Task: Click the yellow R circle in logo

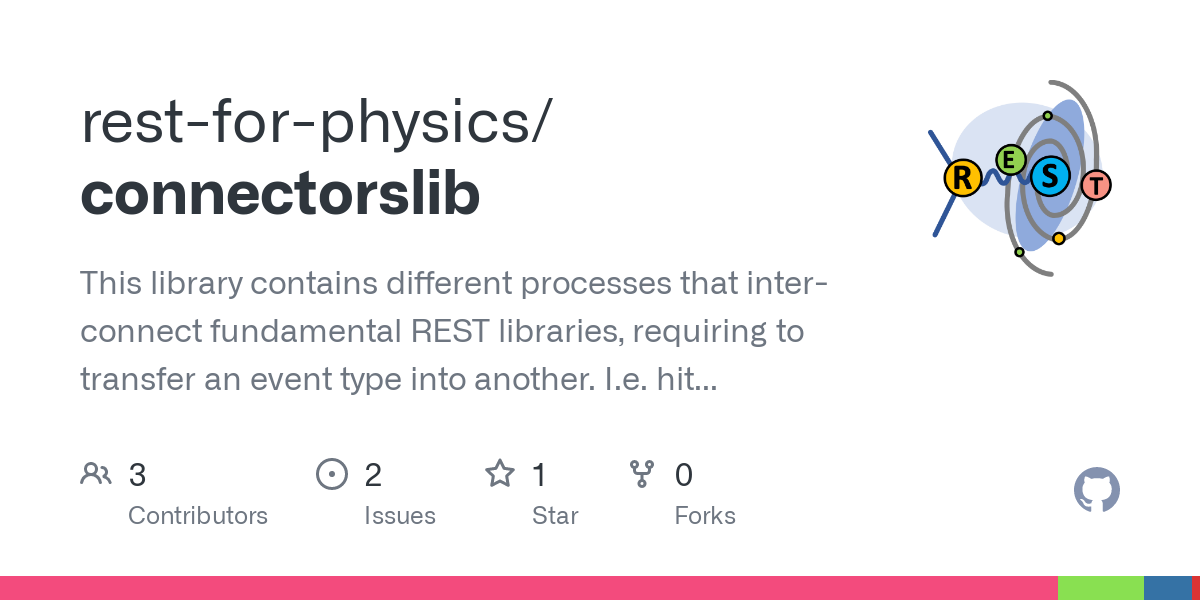Action: click(x=962, y=178)
